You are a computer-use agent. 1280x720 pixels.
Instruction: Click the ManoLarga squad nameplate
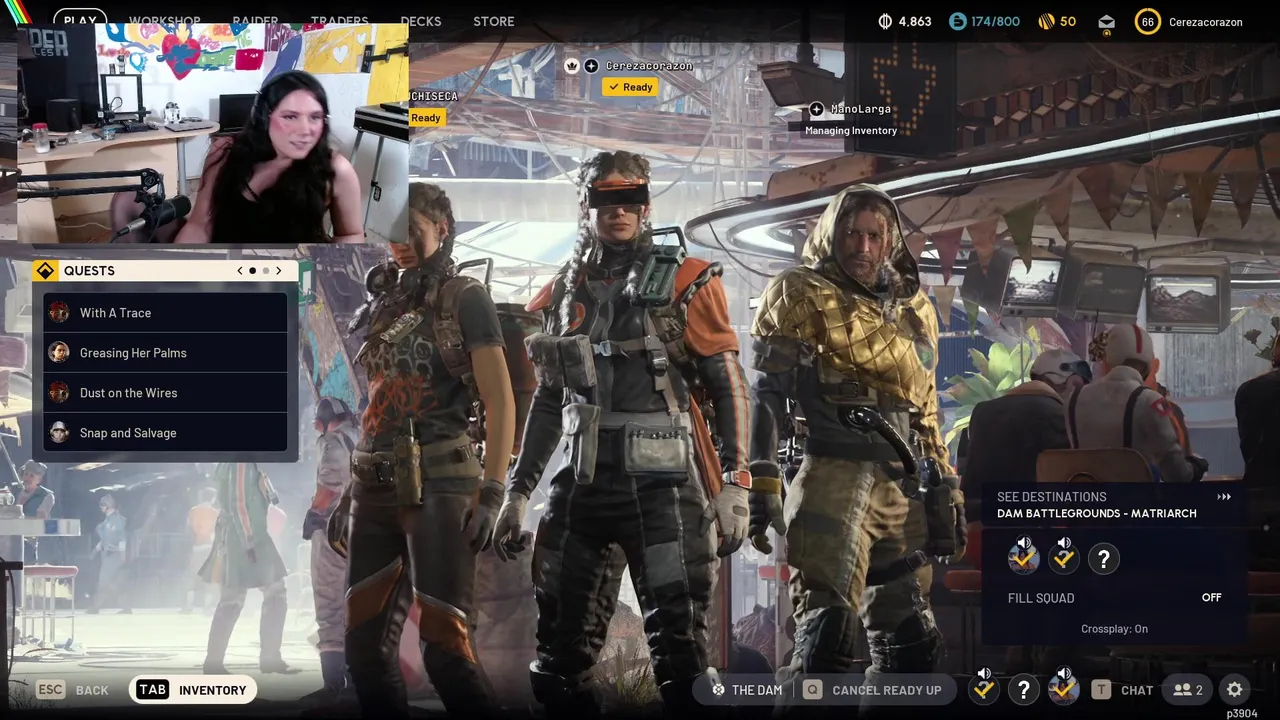point(861,109)
